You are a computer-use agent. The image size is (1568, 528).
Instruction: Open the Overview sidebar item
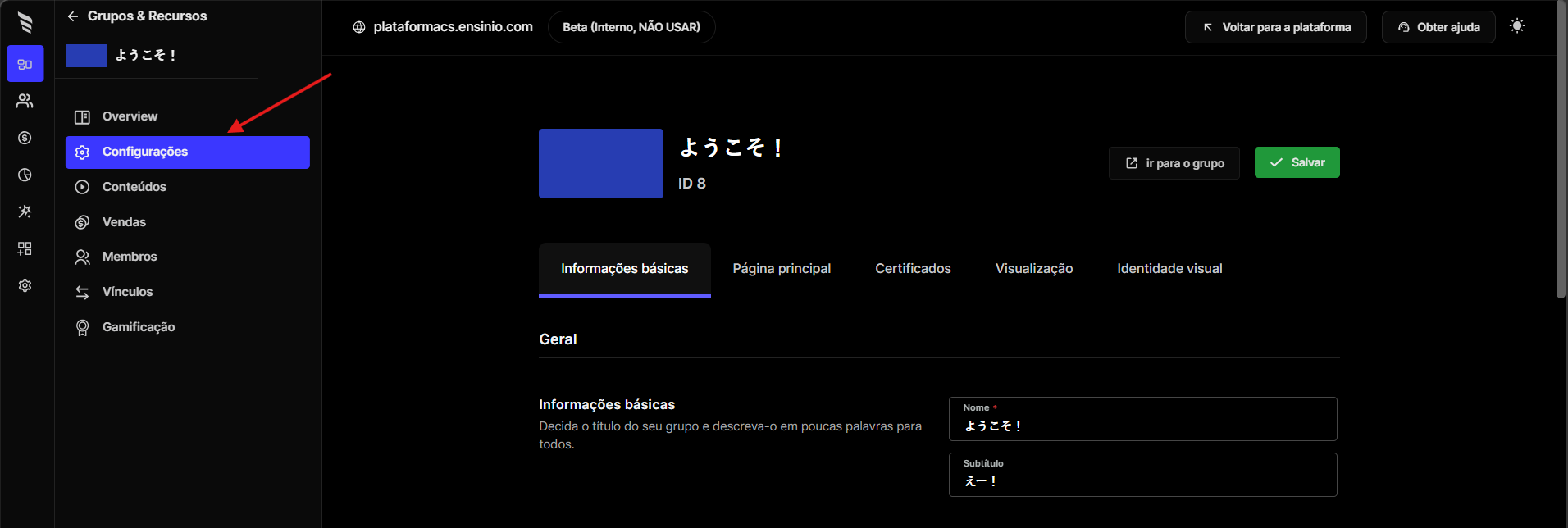coord(130,116)
